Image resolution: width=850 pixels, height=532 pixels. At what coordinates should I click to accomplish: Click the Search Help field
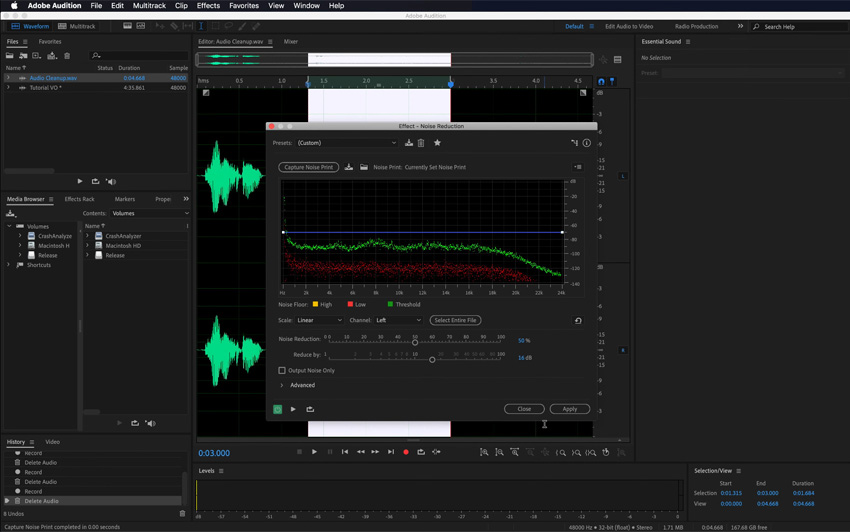pos(800,27)
